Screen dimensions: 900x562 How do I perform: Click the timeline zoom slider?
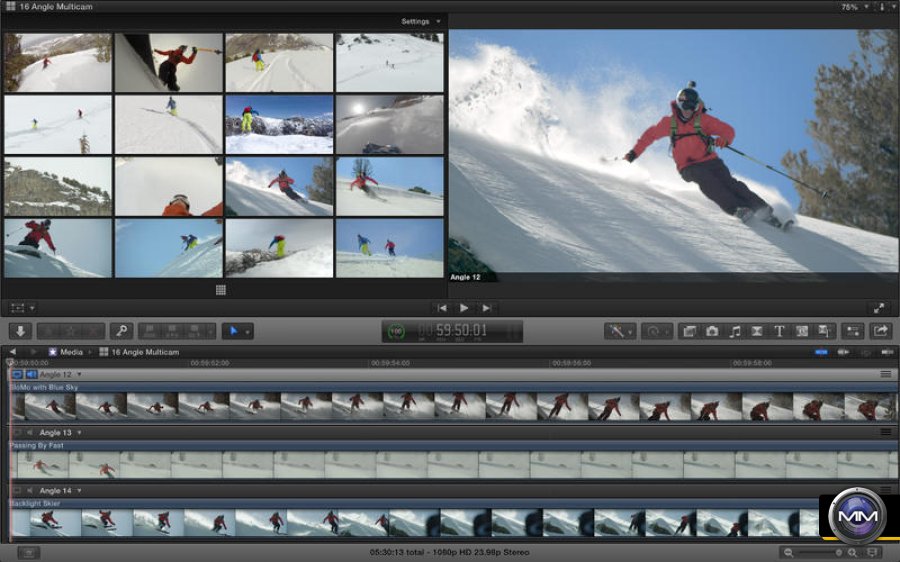point(820,552)
